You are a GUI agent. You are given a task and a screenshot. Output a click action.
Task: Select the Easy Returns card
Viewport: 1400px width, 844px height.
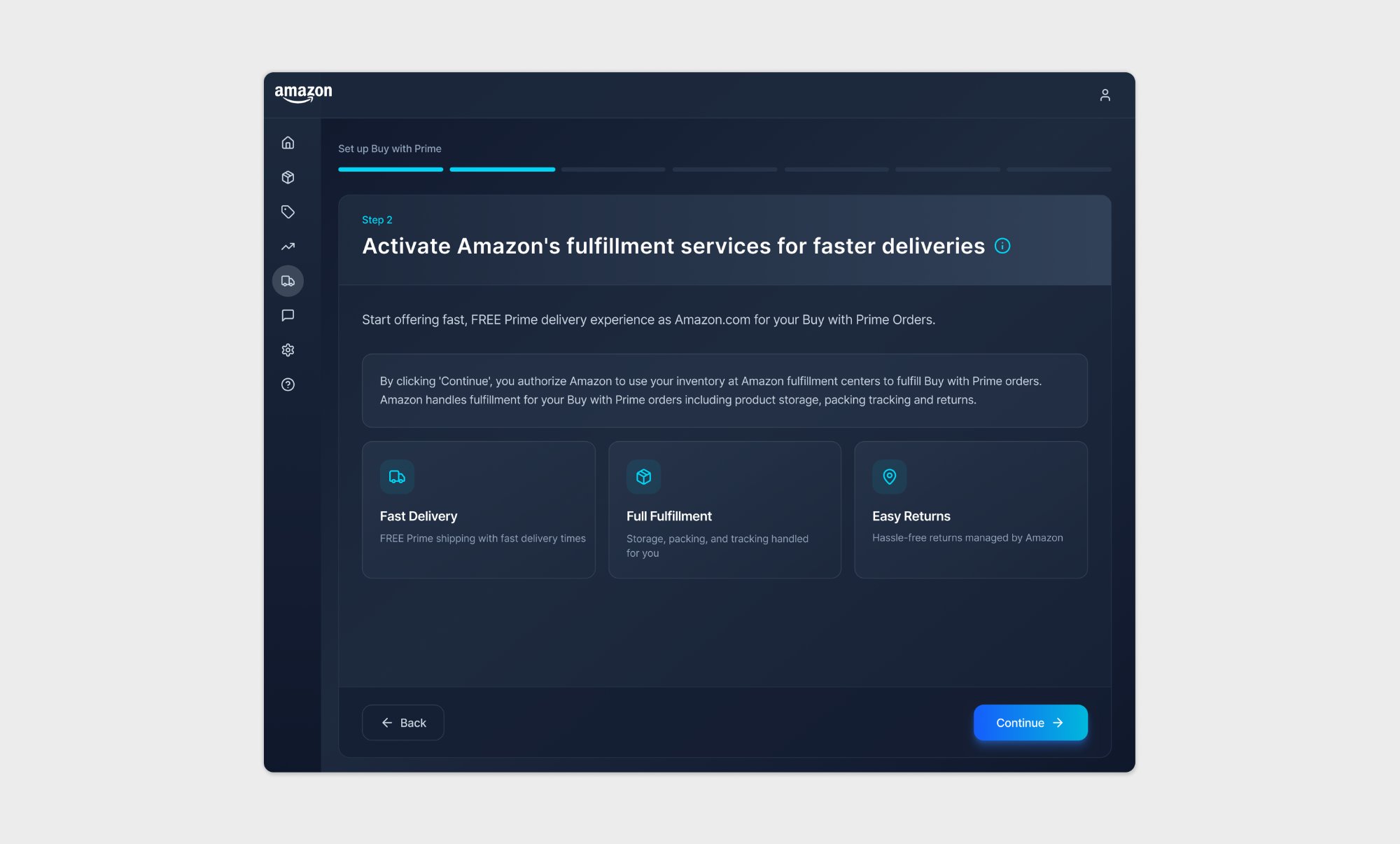click(970, 509)
